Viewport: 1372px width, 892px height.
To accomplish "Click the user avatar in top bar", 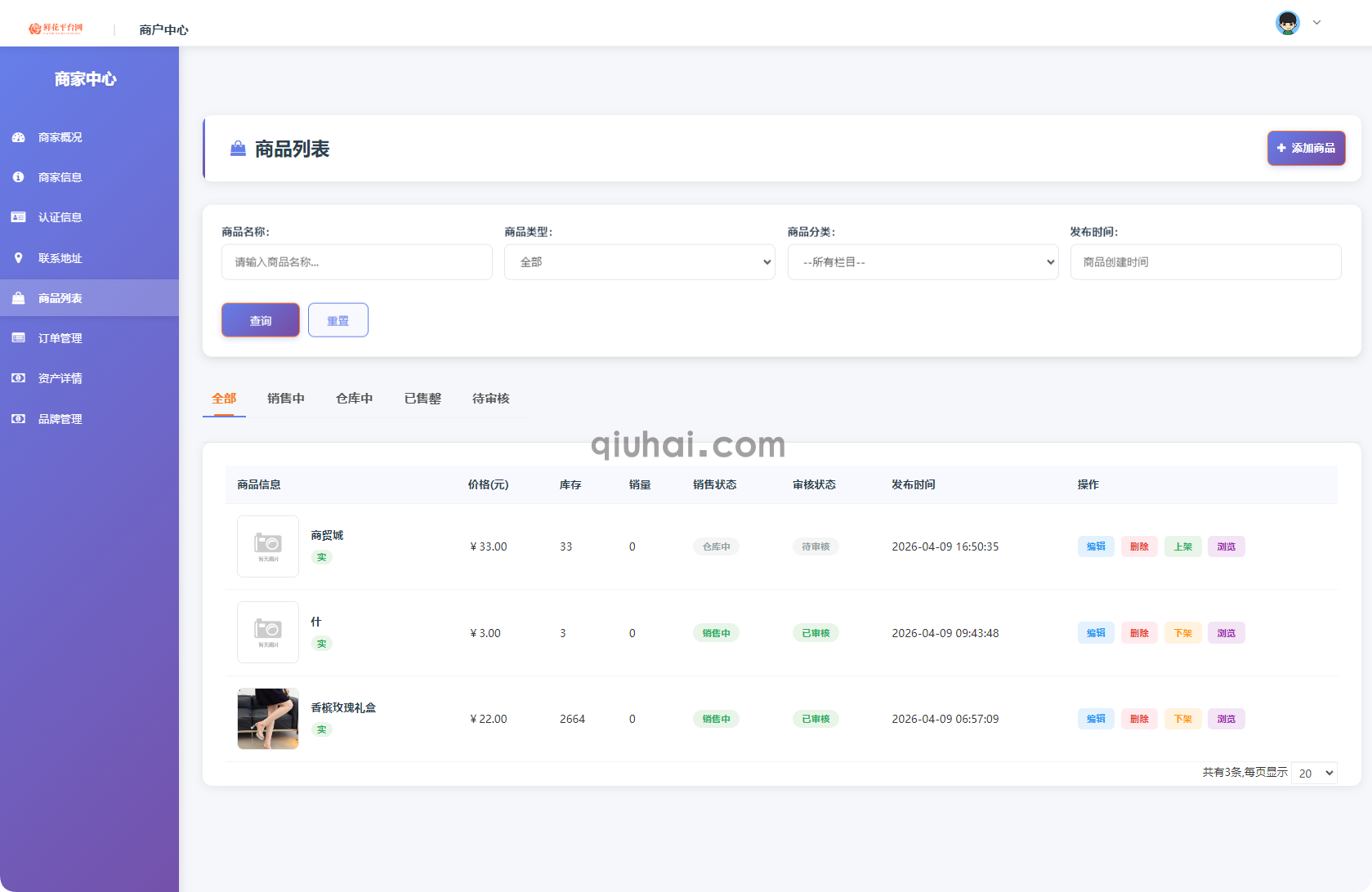I will 1287,23.
